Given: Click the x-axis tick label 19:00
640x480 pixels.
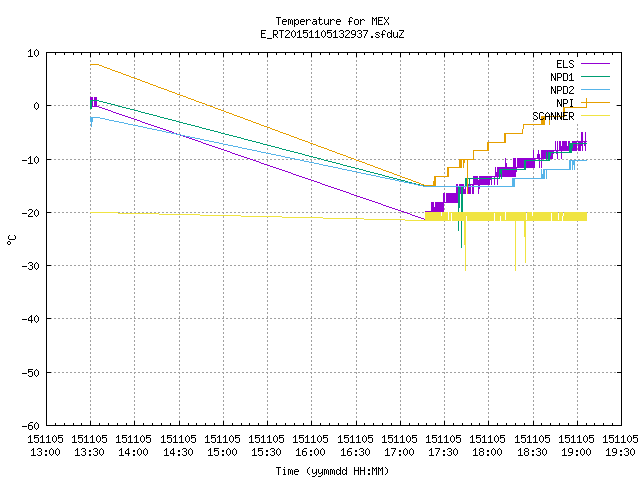Looking at the screenshot, I should [x=576, y=452].
